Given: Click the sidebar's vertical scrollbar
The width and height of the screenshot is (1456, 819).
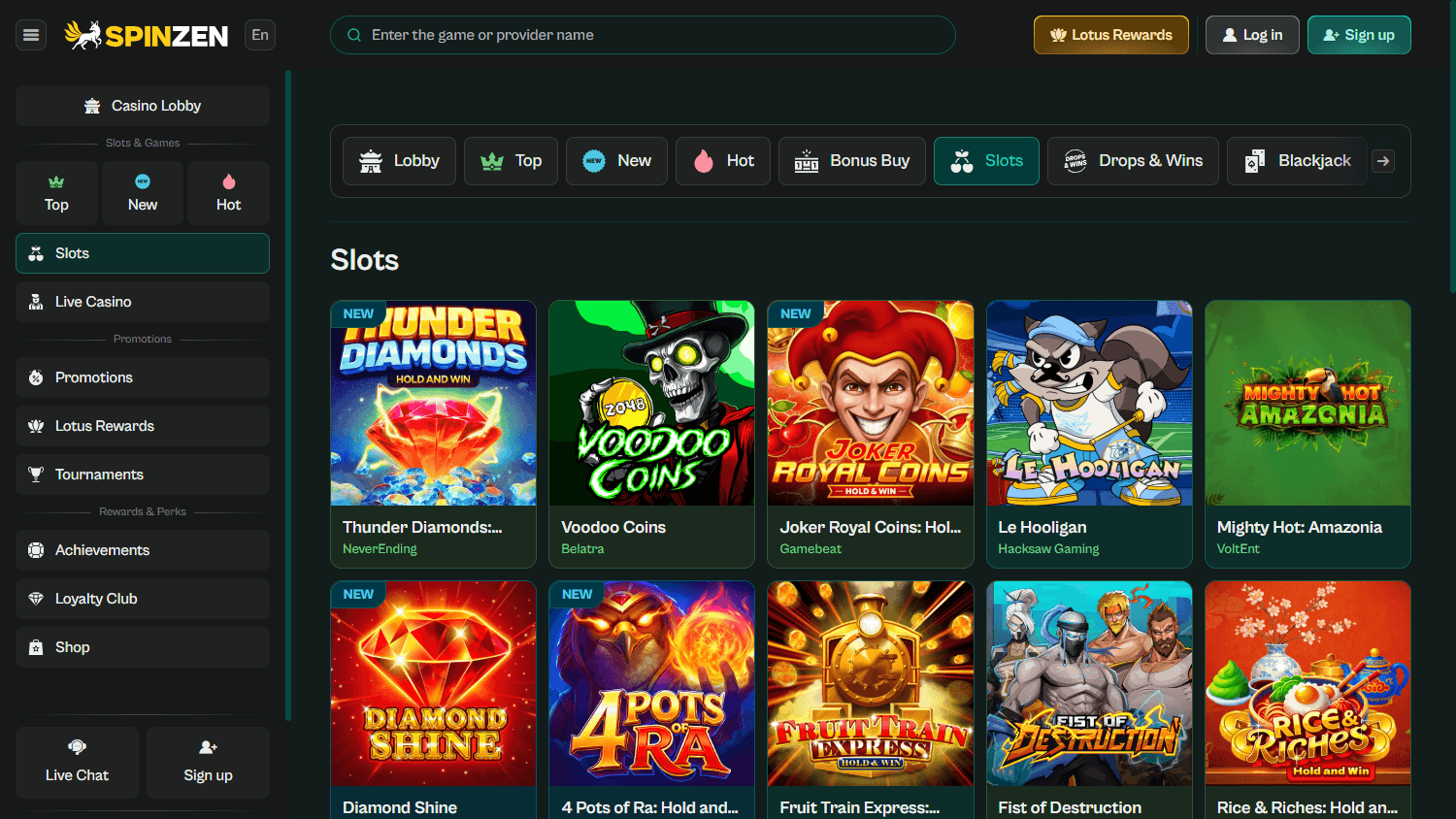Looking at the screenshot, I should 288,395.
